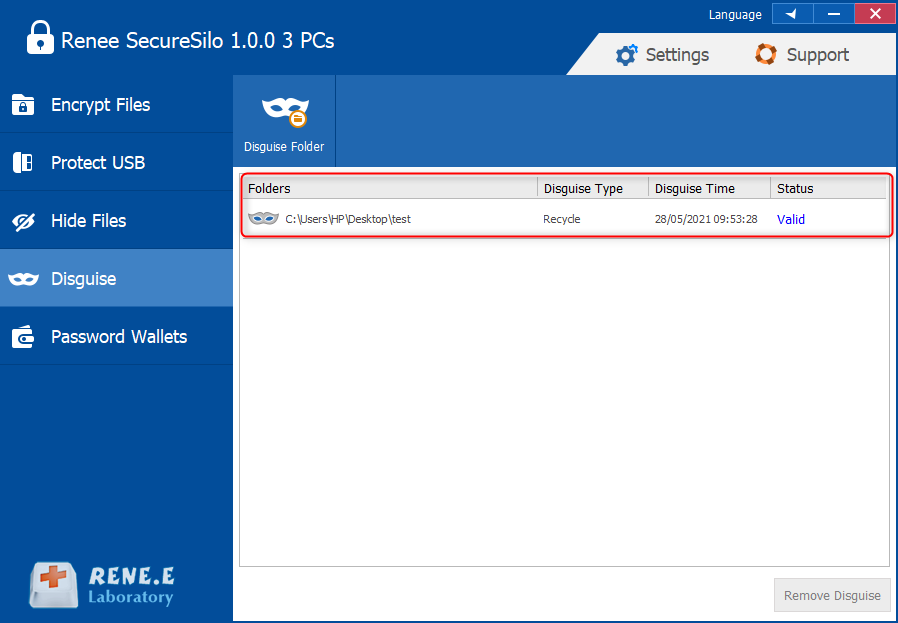Click the Valid status link
Screen dimensions: 898x623
coord(791,219)
